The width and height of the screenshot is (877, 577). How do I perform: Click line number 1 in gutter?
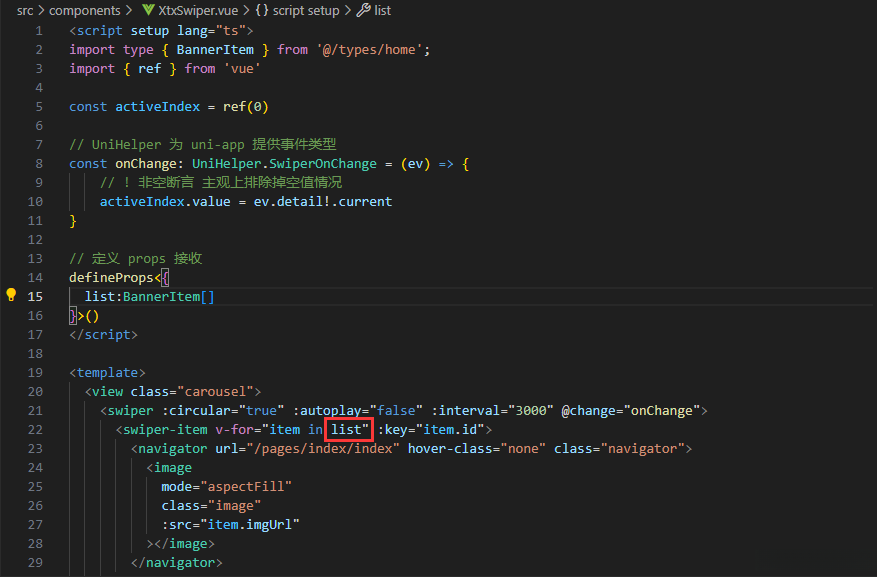39,31
